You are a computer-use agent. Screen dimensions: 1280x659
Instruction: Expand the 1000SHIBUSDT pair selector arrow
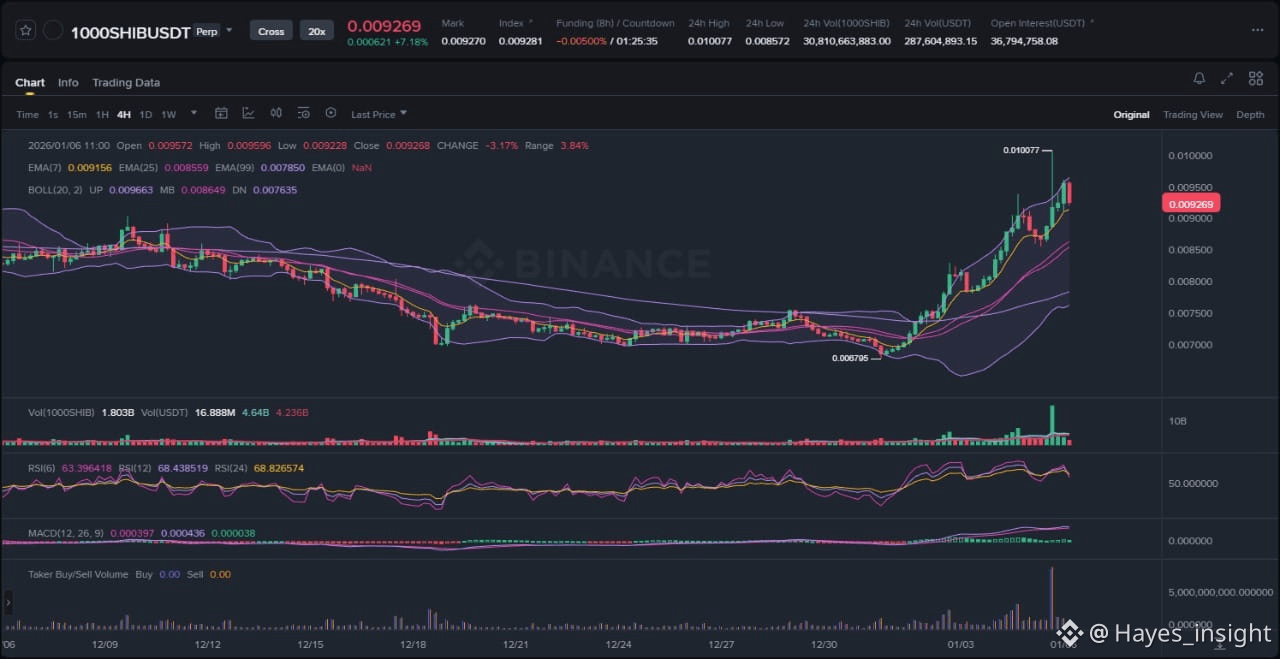pos(229,31)
